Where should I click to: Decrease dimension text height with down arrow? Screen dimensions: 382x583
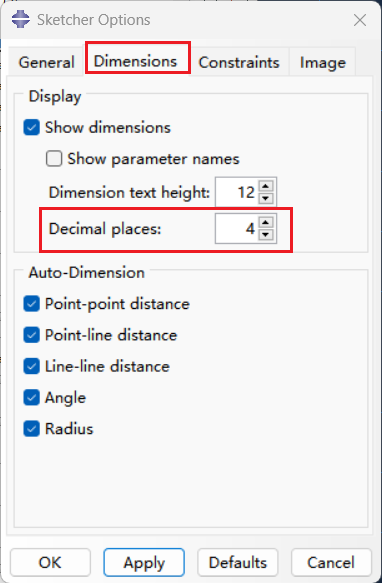[266, 198]
